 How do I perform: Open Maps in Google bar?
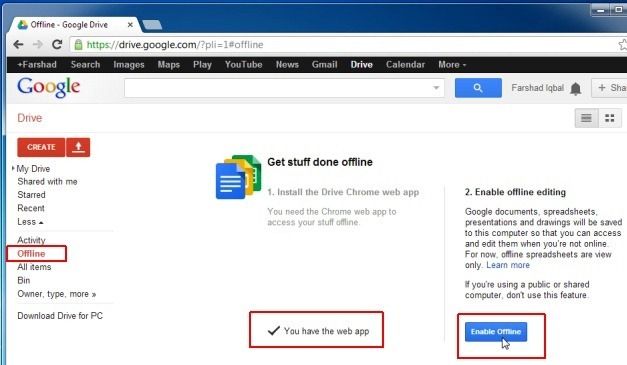tap(168, 64)
